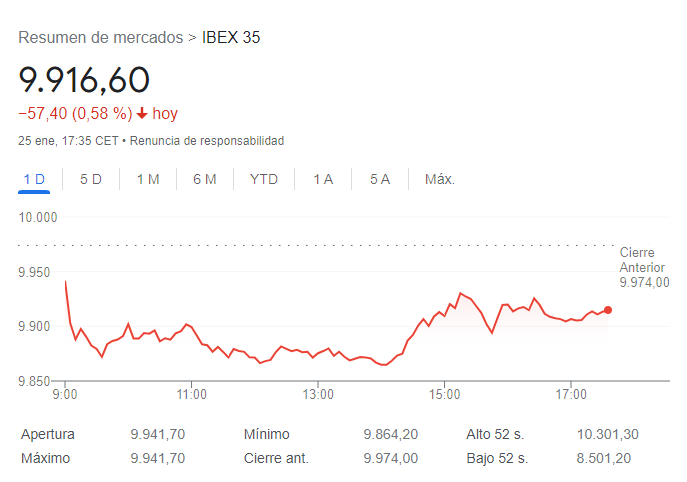687x482 pixels.
Task: Open the 1 M chart range
Action: point(148,179)
